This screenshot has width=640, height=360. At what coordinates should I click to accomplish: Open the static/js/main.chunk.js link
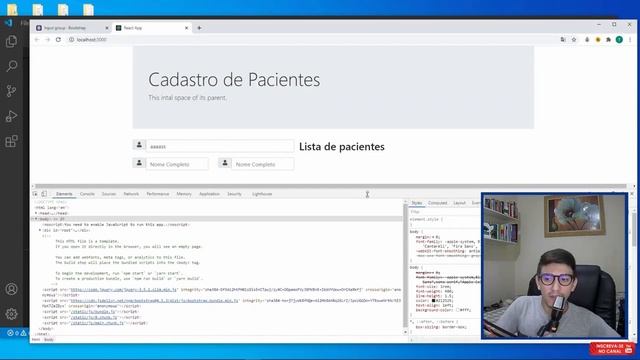(x=97, y=323)
